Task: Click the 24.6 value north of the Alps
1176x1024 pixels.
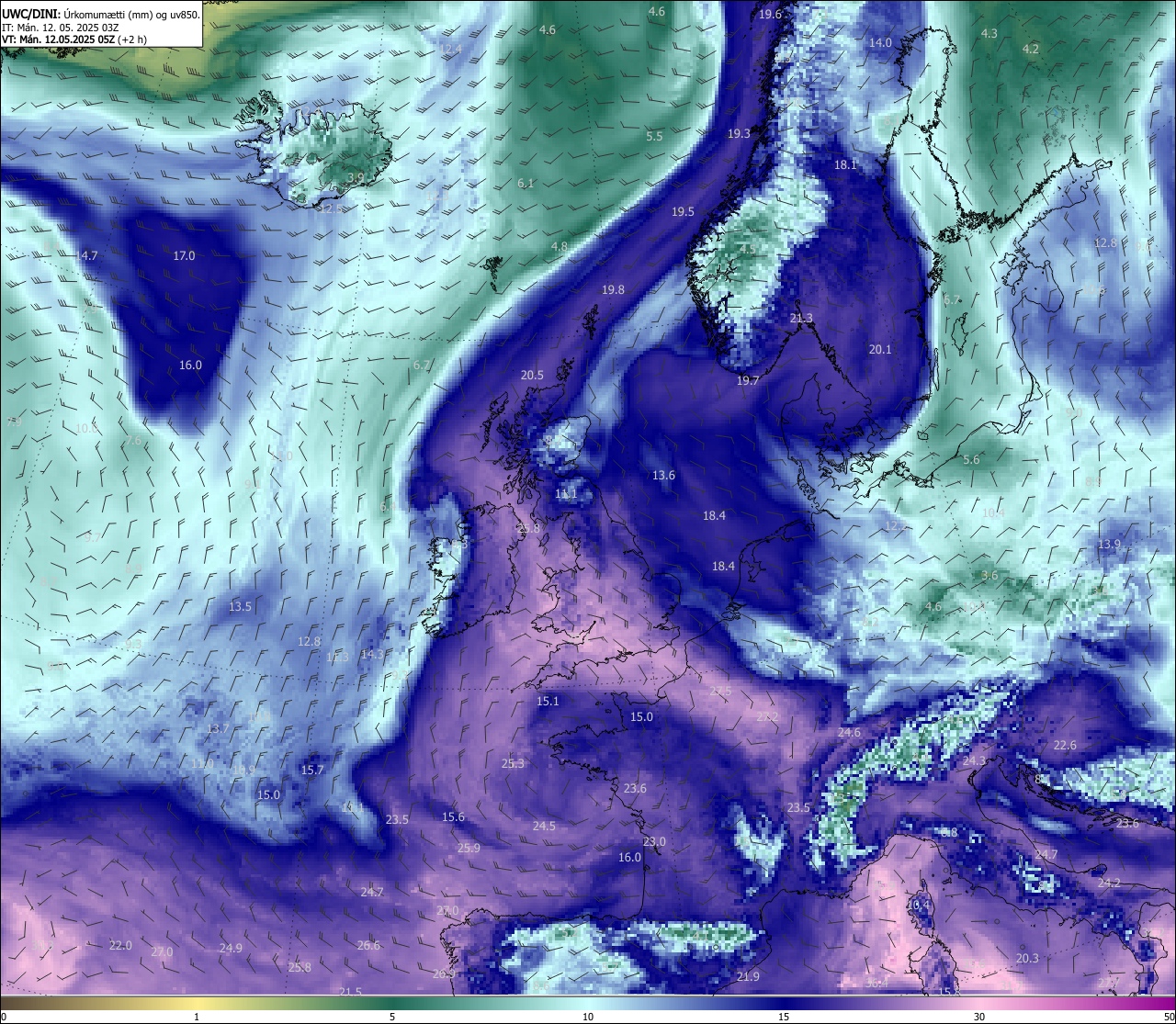Action: 849,732
